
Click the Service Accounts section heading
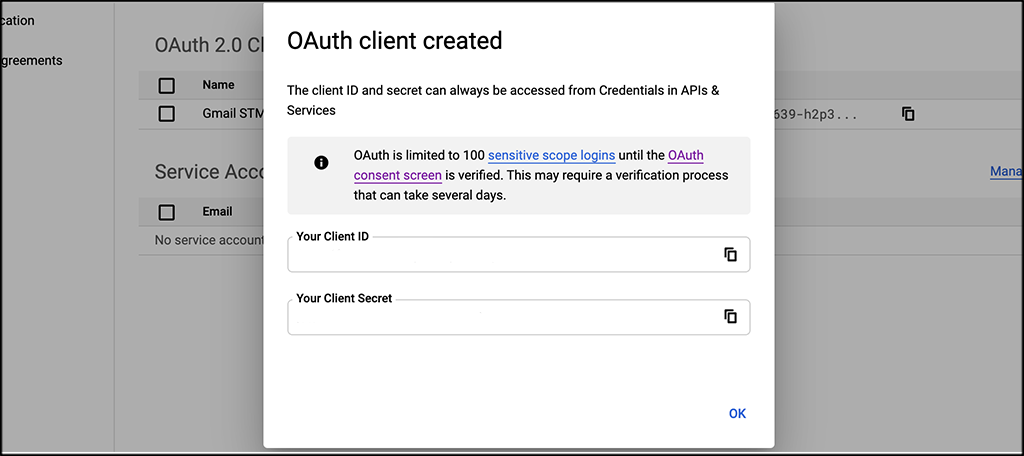[208, 172]
